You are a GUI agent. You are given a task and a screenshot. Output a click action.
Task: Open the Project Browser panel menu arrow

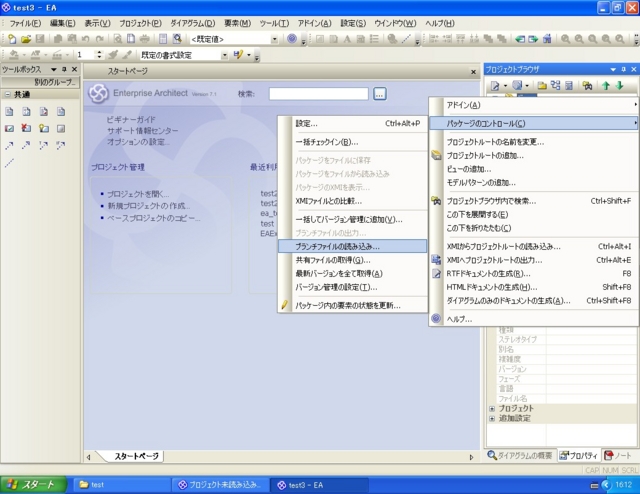(x=613, y=69)
